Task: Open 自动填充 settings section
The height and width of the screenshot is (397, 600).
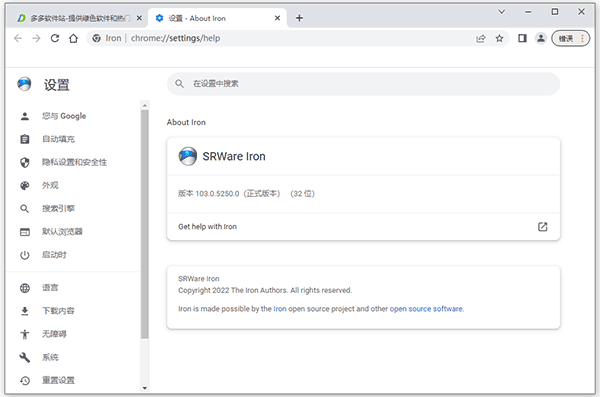Action: click(73, 139)
